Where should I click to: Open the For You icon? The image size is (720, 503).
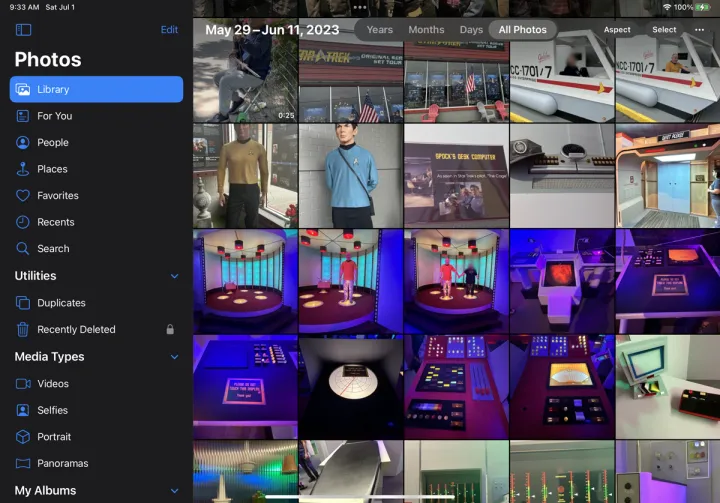click(x=23, y=116)
